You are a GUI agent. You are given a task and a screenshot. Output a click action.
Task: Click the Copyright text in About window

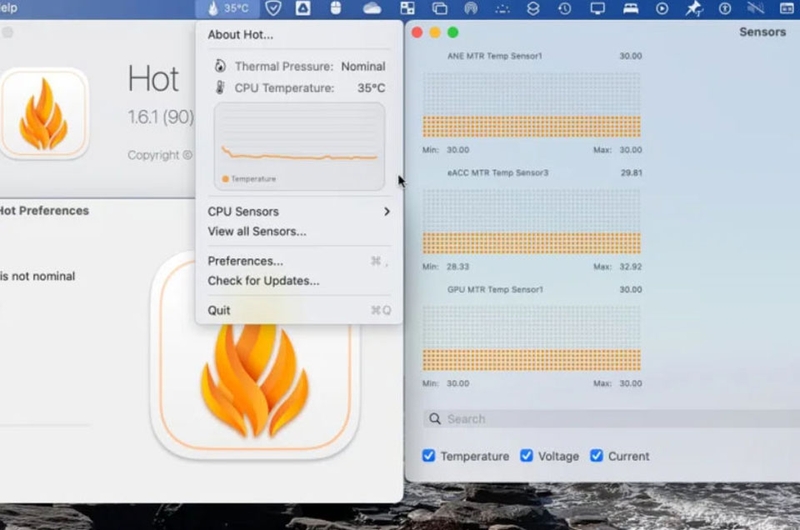tap(160, 155)
